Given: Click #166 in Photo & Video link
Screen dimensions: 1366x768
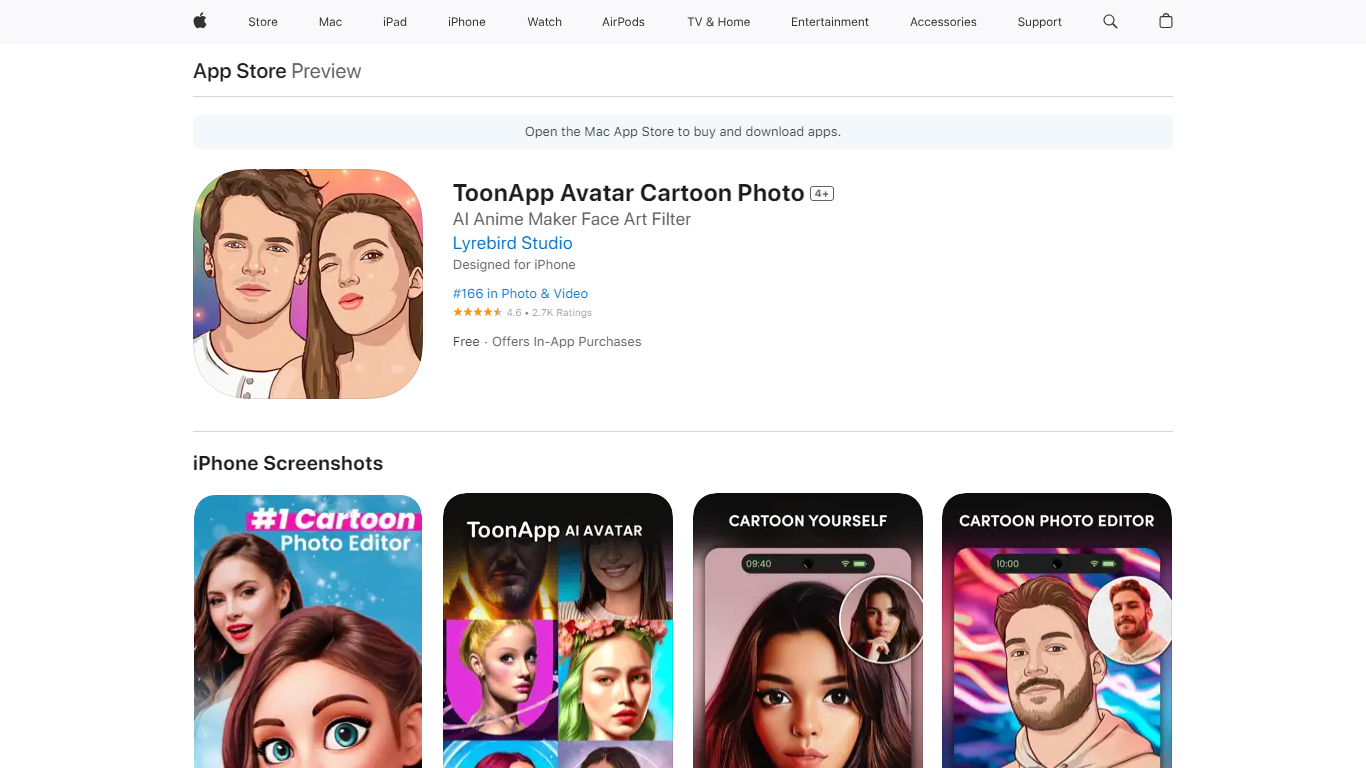Looking at the screenshot, I should [520, 293].
